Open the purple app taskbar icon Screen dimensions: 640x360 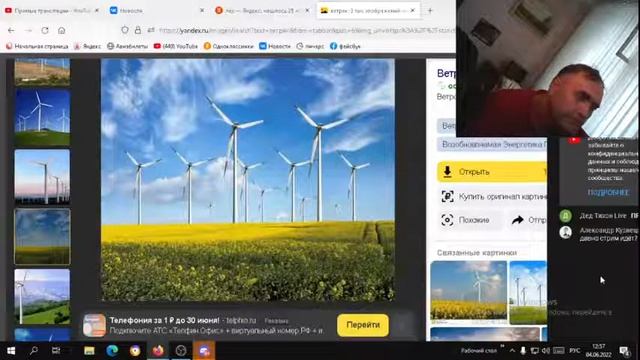coord(204,351)
